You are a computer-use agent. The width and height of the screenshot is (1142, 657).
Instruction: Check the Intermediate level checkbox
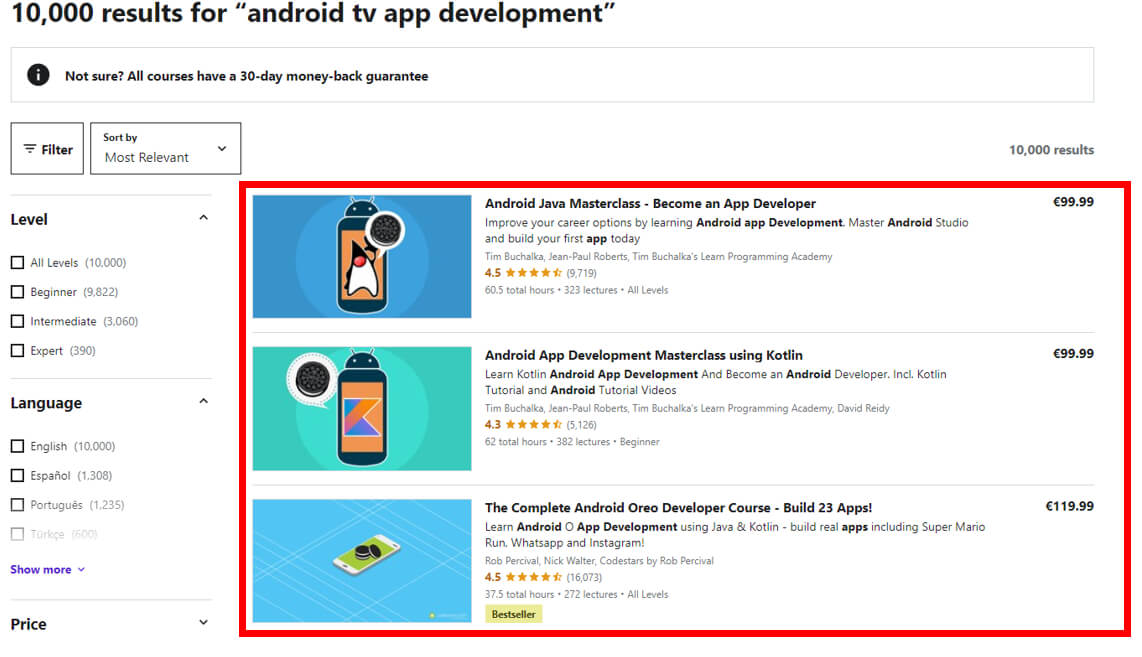17,321
